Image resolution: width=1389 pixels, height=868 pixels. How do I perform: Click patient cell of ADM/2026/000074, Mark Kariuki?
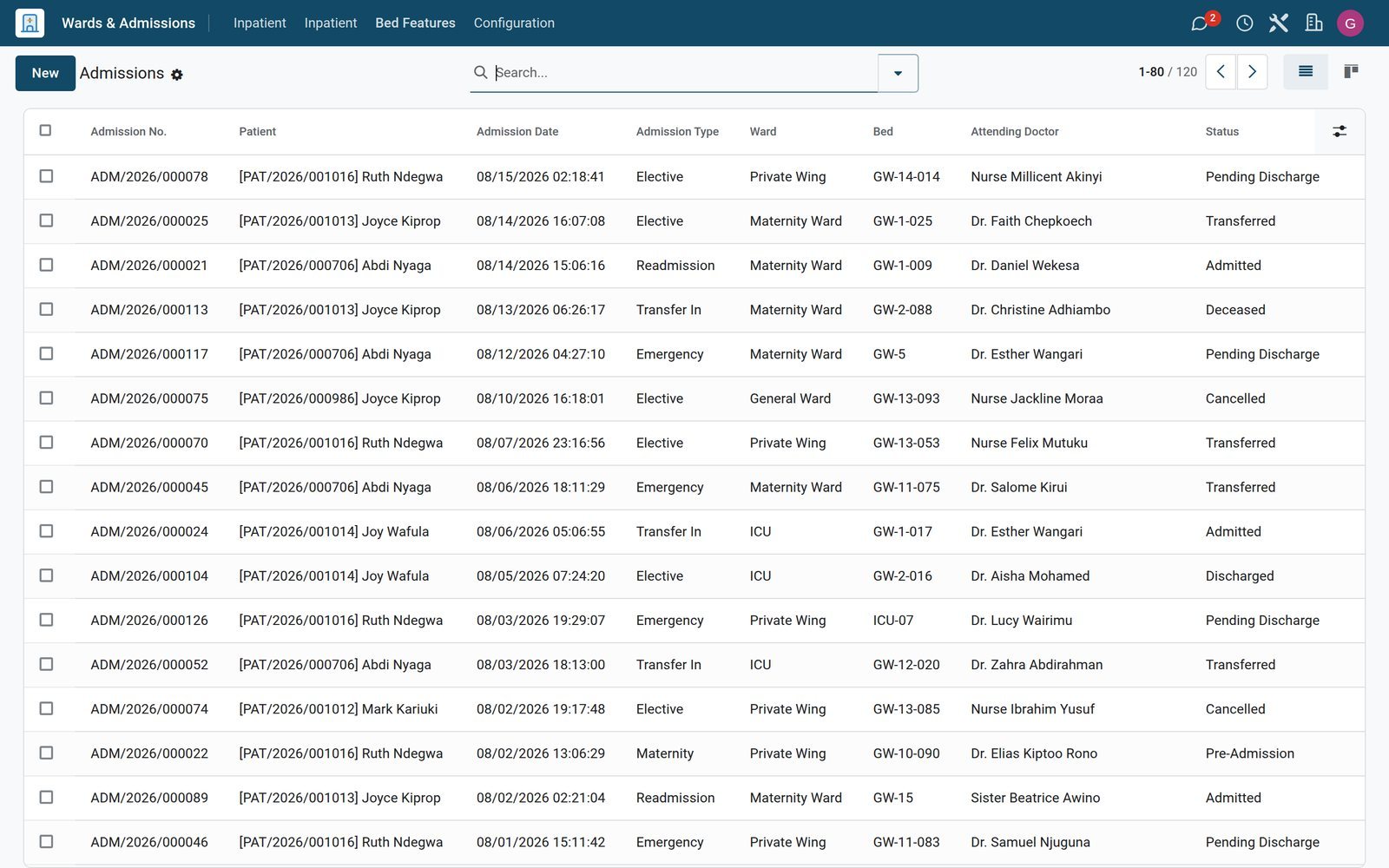(x=339, y=709)
